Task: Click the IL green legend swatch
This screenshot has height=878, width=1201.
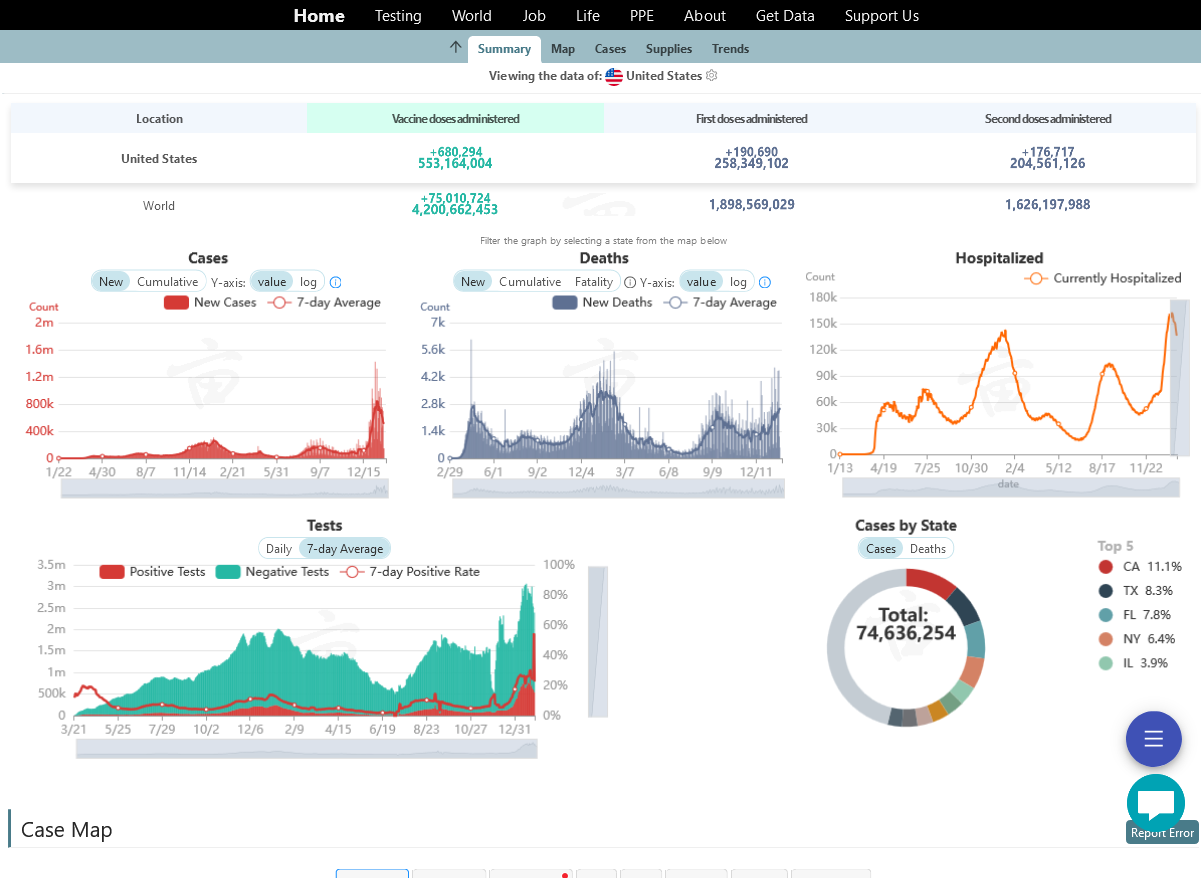Action: coord(1105,663)
